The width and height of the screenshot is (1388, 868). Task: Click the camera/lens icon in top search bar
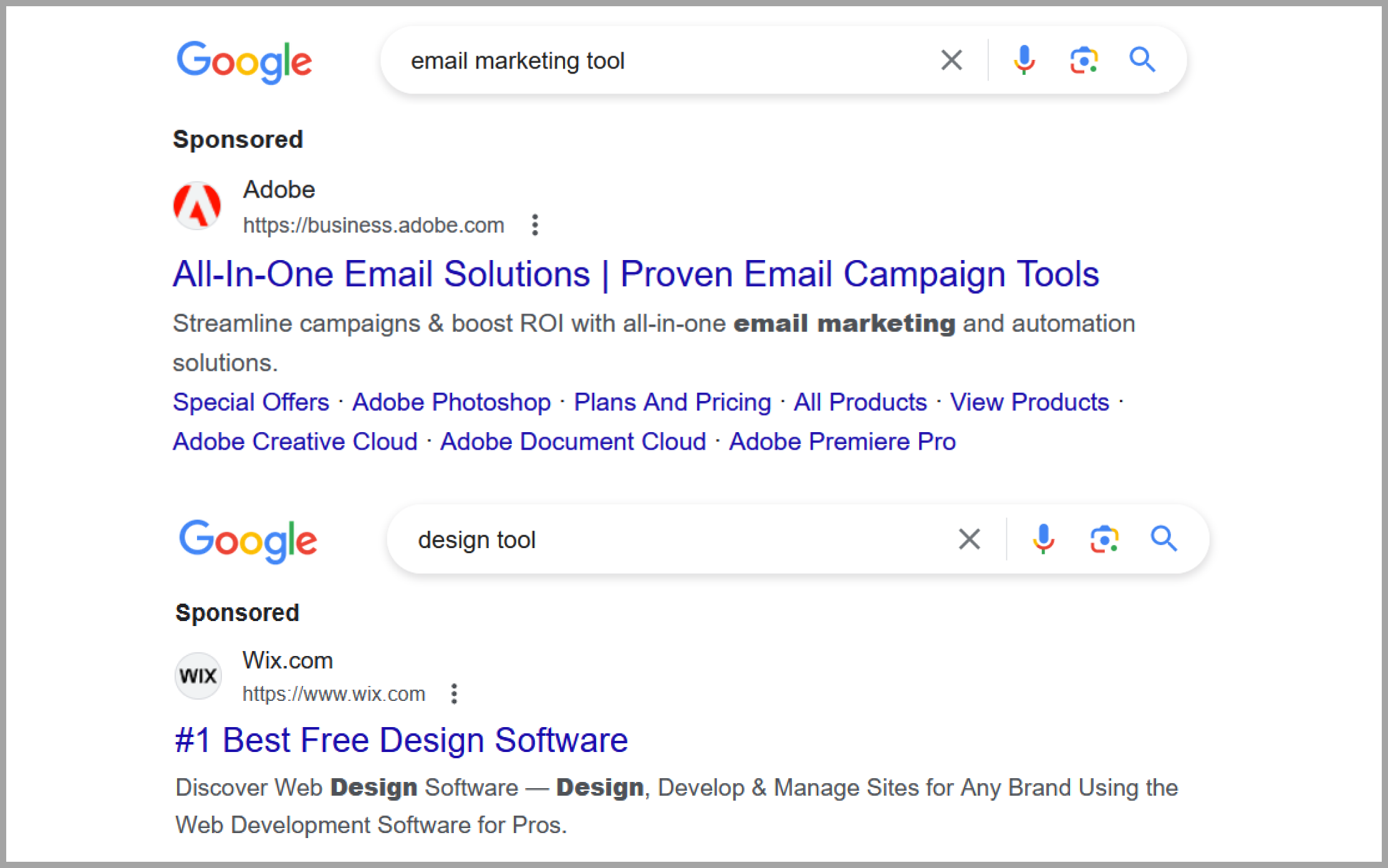coord(1084,62)
